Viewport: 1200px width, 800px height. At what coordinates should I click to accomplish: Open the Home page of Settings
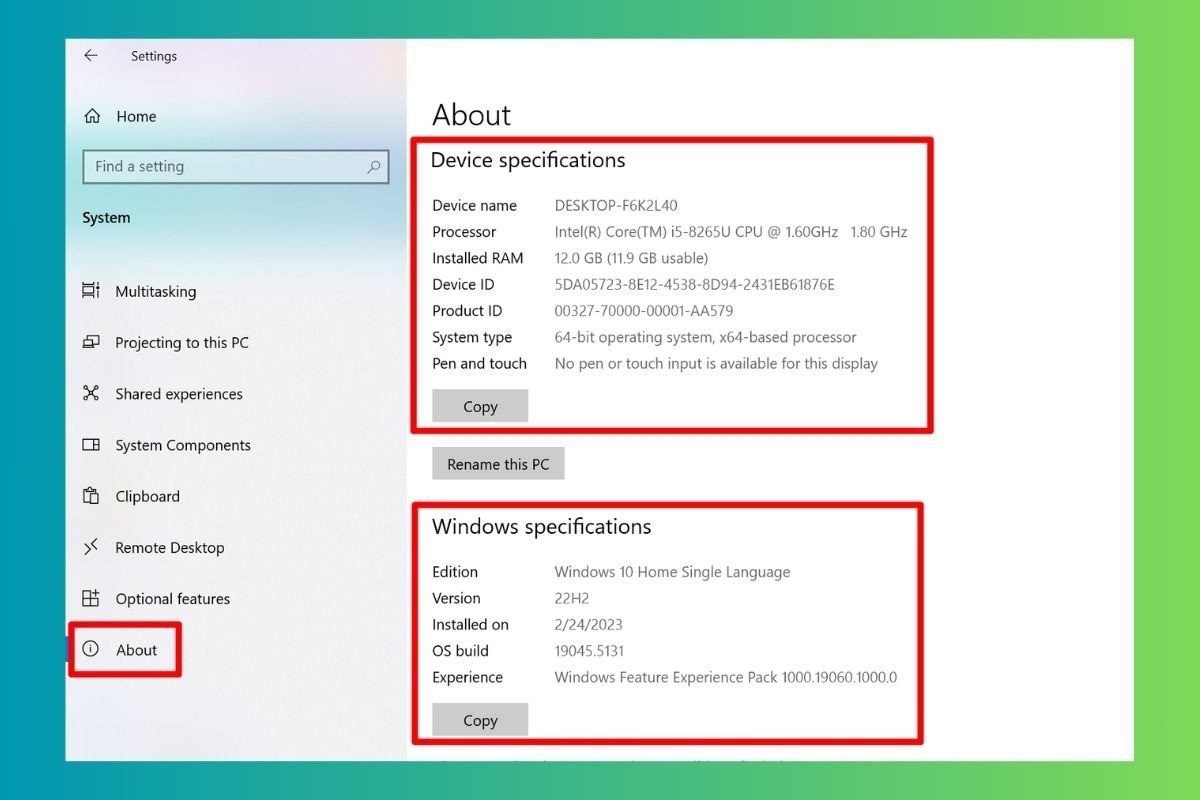tap(135, 116)
